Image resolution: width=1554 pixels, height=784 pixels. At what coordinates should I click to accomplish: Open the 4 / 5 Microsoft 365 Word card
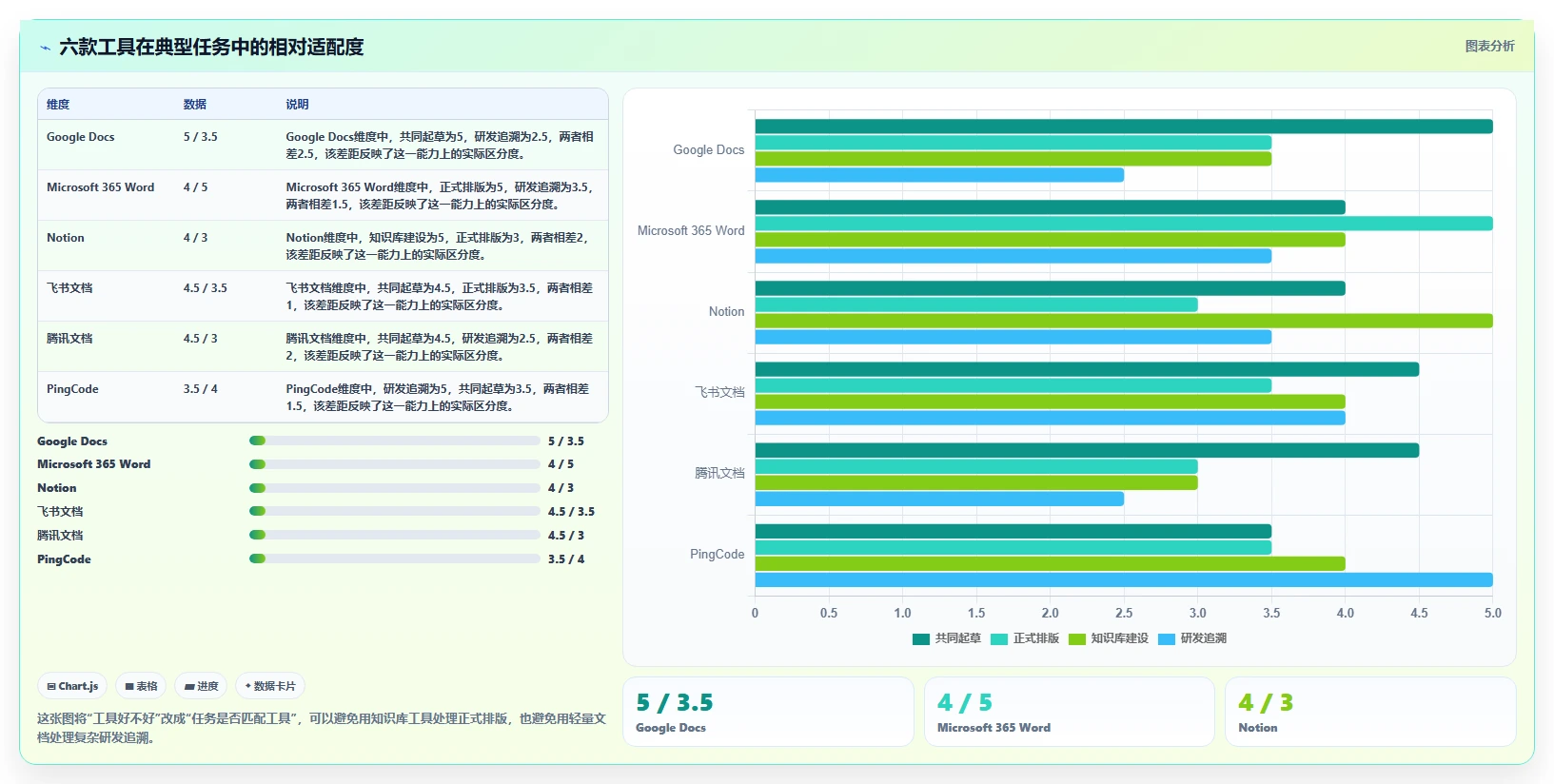tap(1070, 712)
